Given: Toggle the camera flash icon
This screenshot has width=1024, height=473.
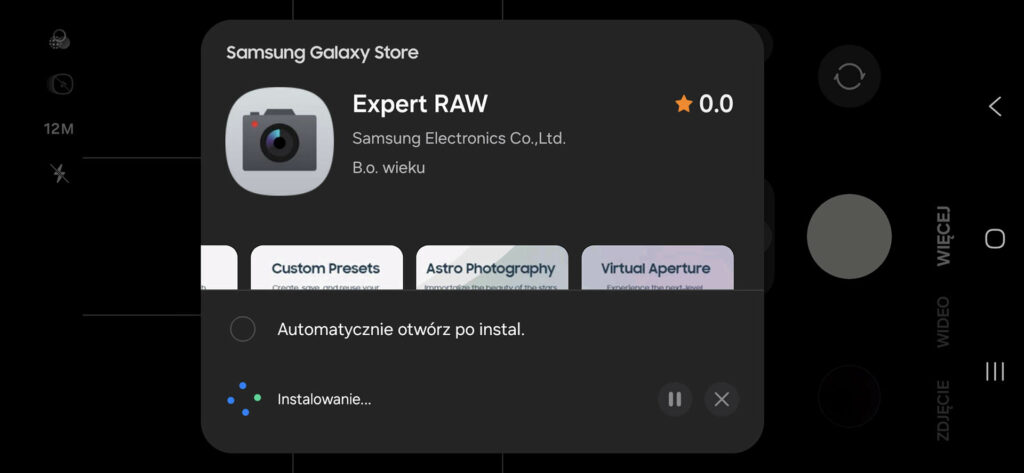Looking at the screenshot, I should click(60, 173).
